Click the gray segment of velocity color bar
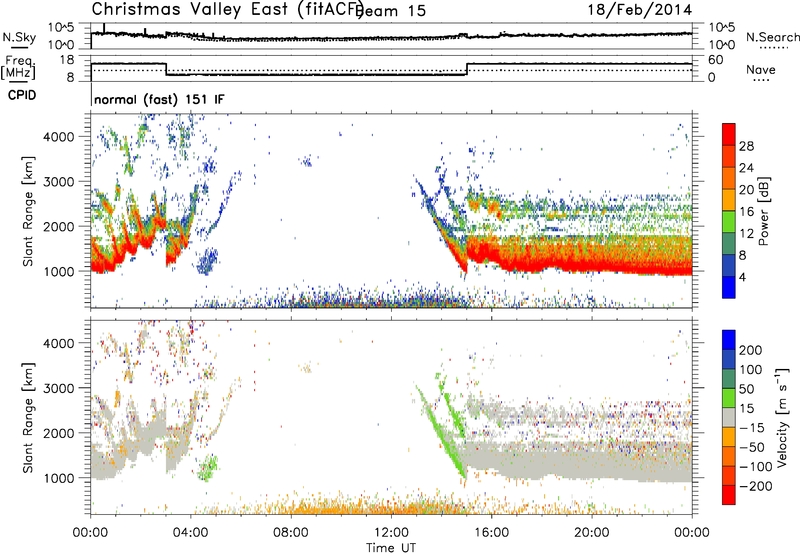 pyautogui.click(x=729, y=418)
